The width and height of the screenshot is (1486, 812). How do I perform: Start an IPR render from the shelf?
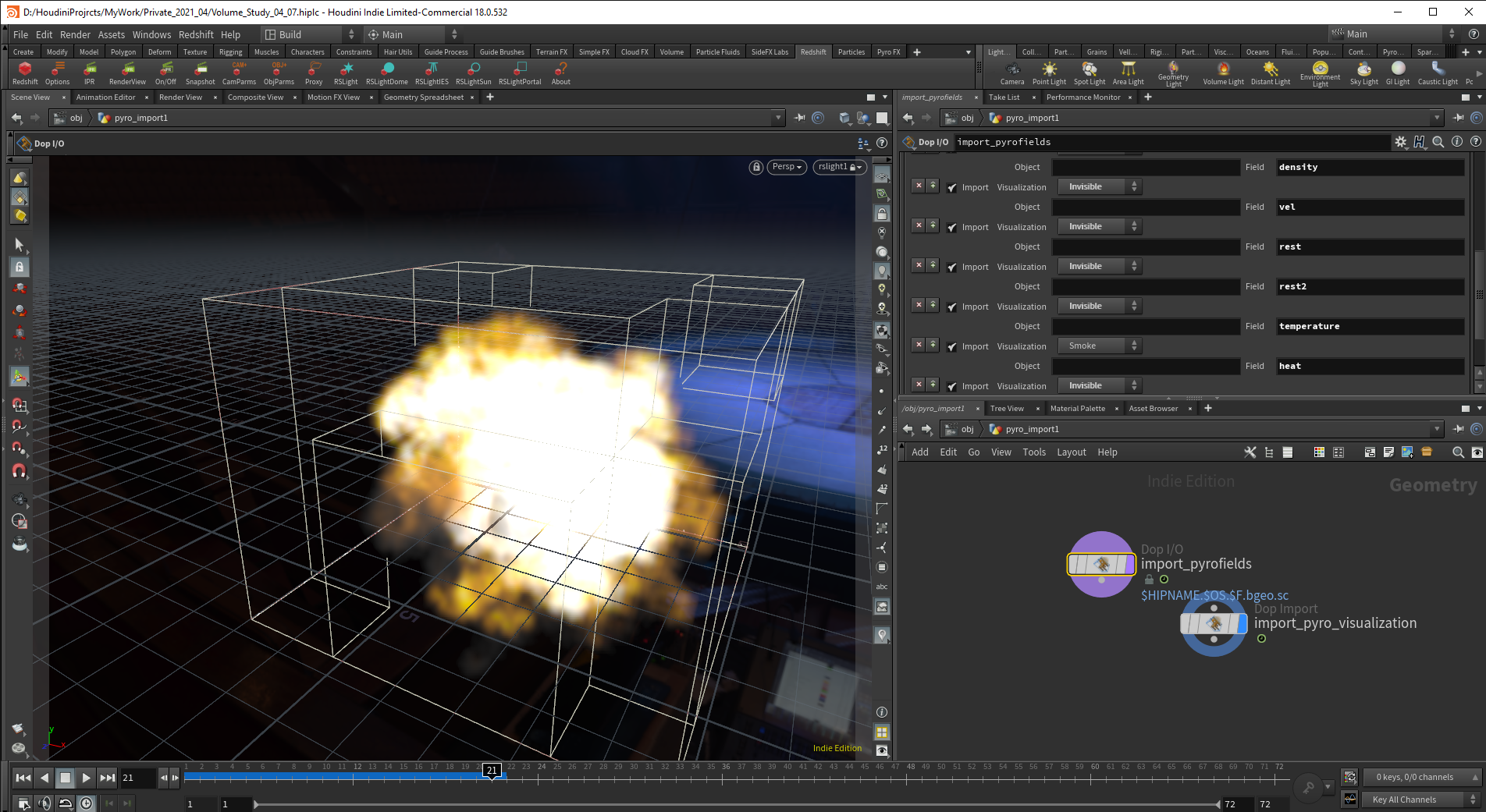[90, 74]
